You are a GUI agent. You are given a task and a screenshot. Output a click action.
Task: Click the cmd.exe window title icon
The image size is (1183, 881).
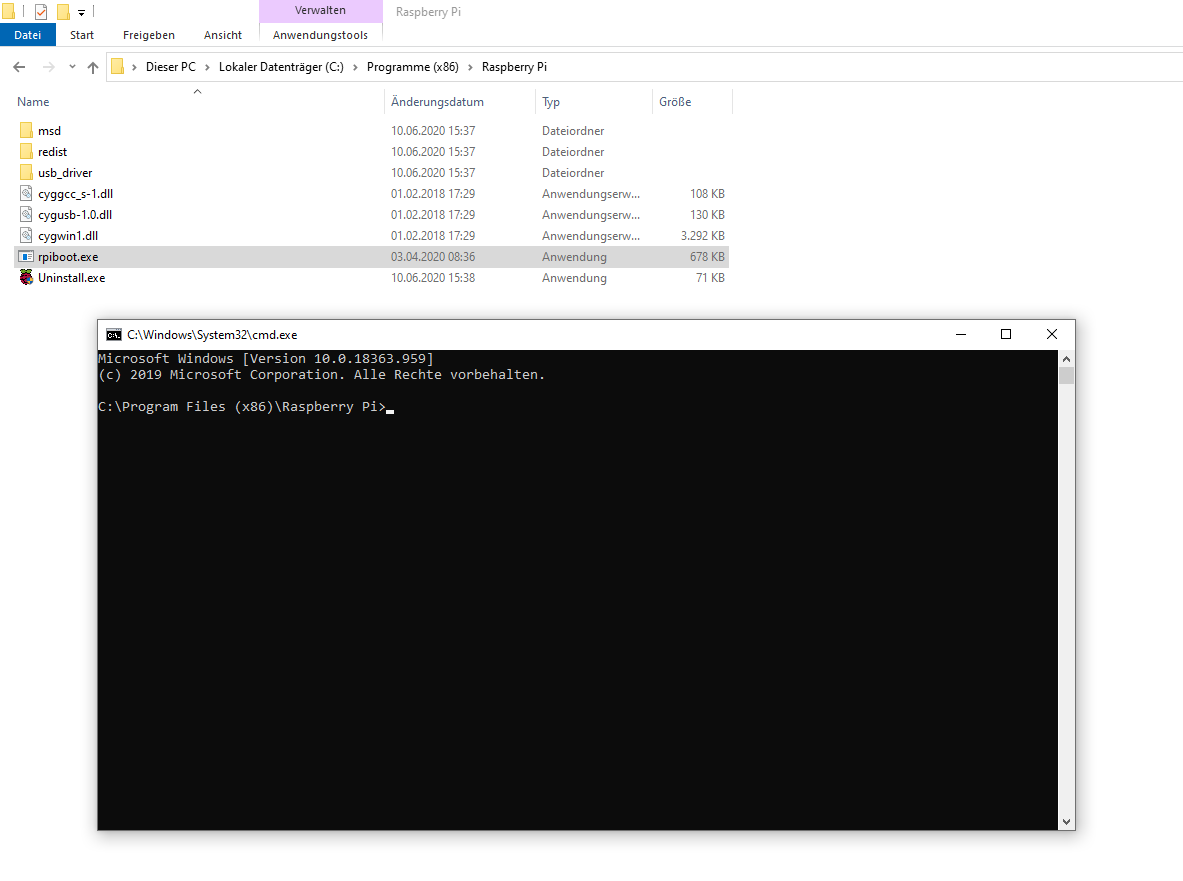tap(114, 335)
